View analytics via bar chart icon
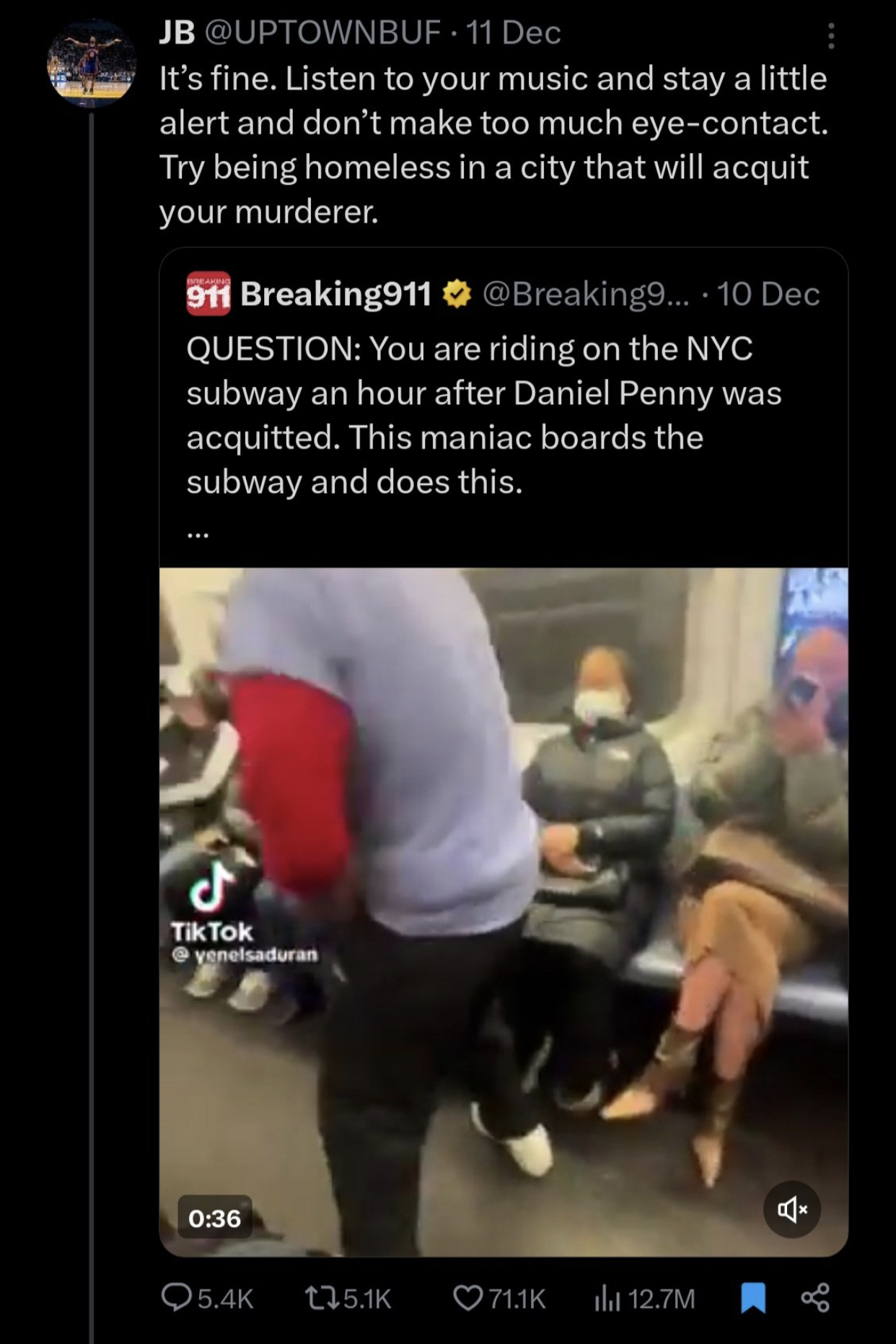The image size is (896, 1344). [607, 1299]
